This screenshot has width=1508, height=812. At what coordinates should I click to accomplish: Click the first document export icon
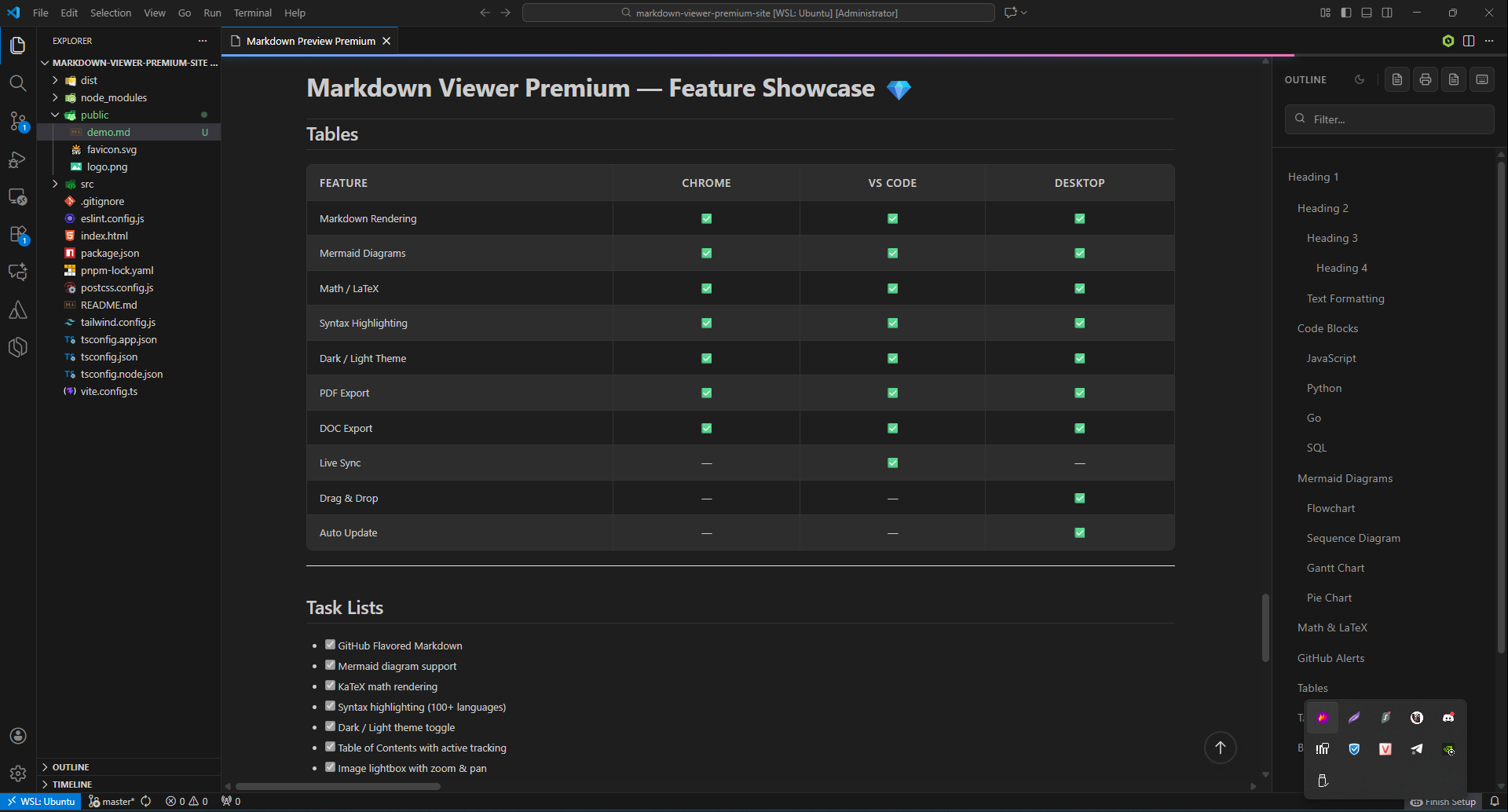point(1397,79)
